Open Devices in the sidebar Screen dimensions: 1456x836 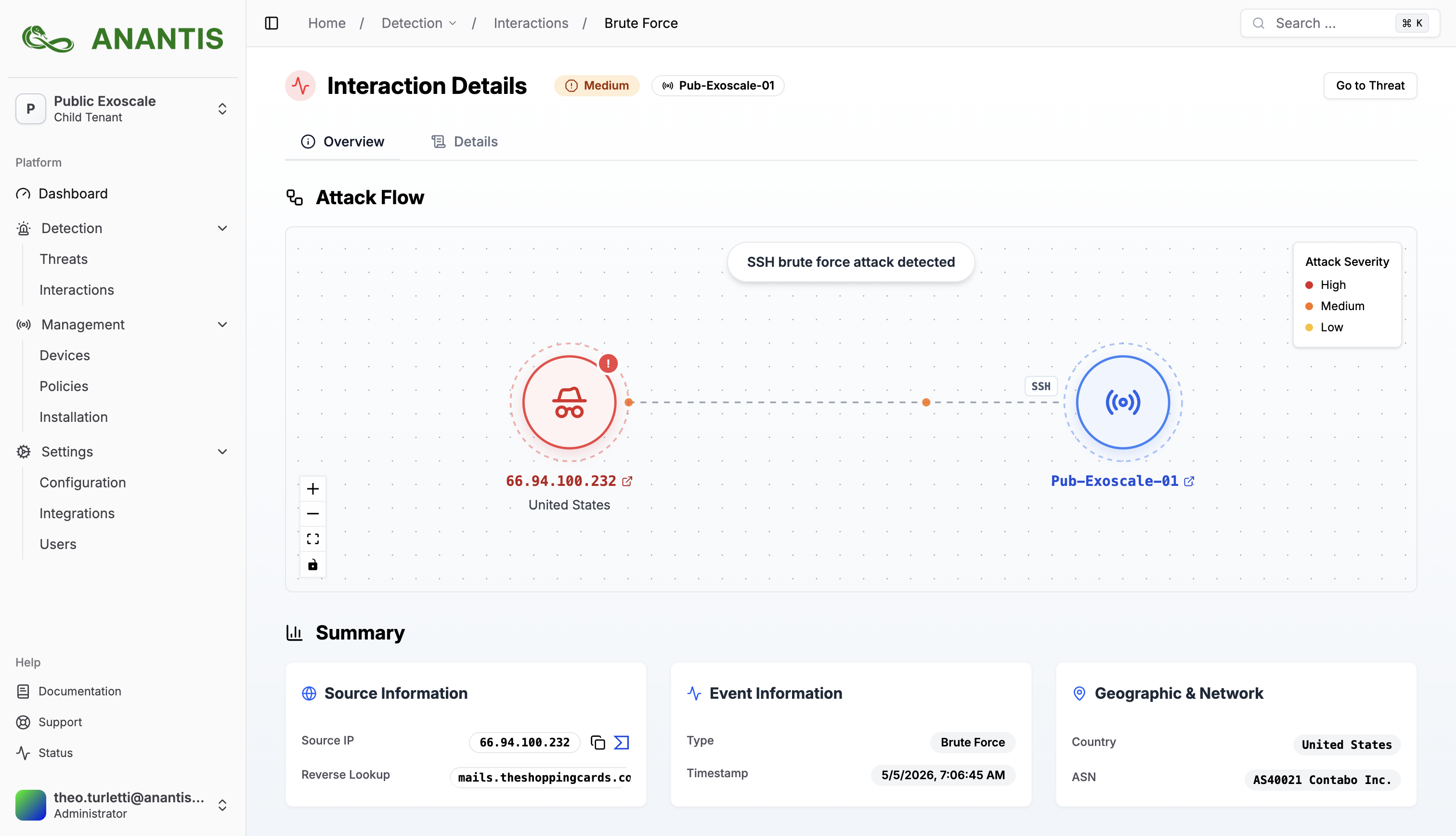pos(65,355)
